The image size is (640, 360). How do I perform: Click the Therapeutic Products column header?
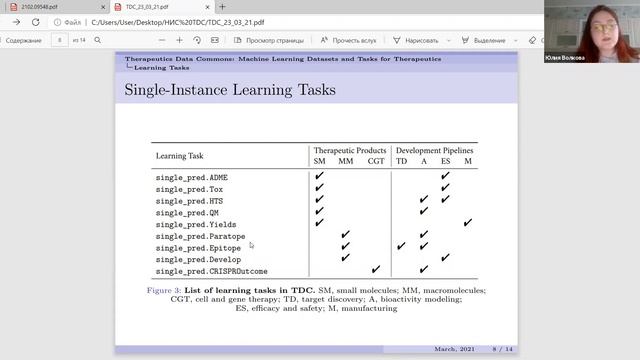click(350, 151)
